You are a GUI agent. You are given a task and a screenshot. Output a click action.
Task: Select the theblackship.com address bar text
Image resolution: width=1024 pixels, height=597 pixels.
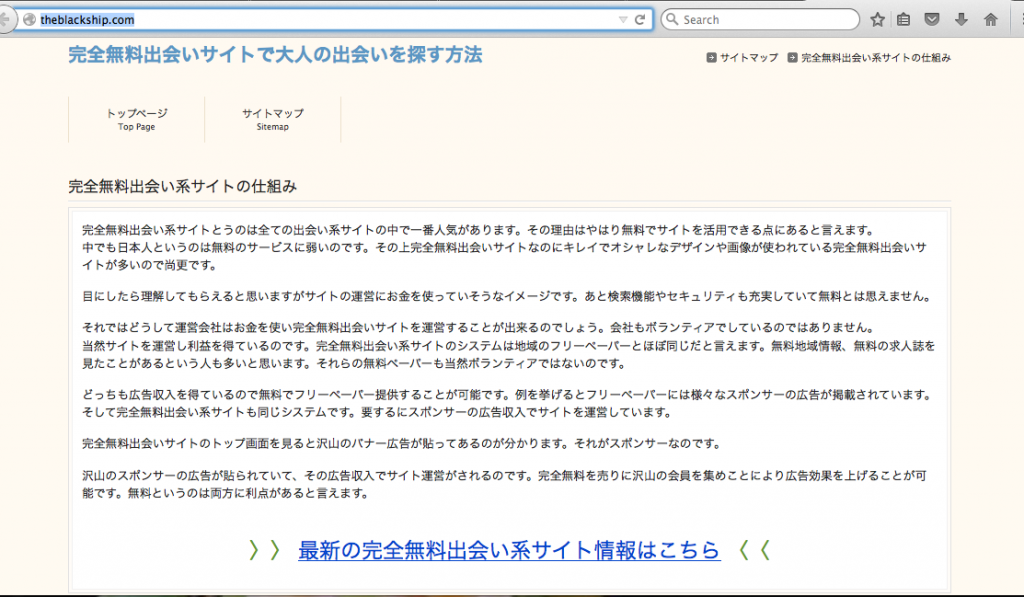pyautogui.click(x=88, y=20)
